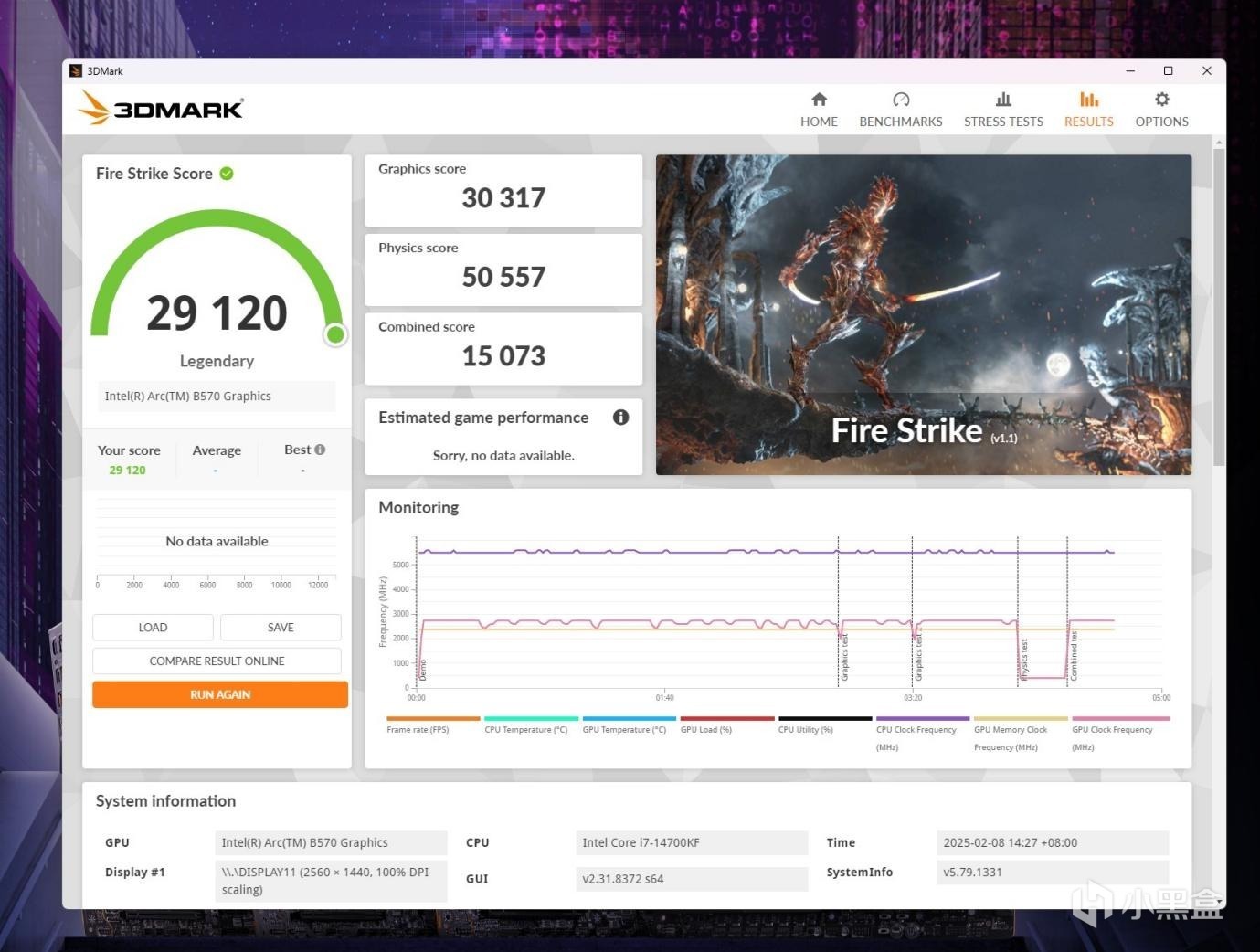Toggle the Frame rate (FPS) legend series

pos(433,725)
